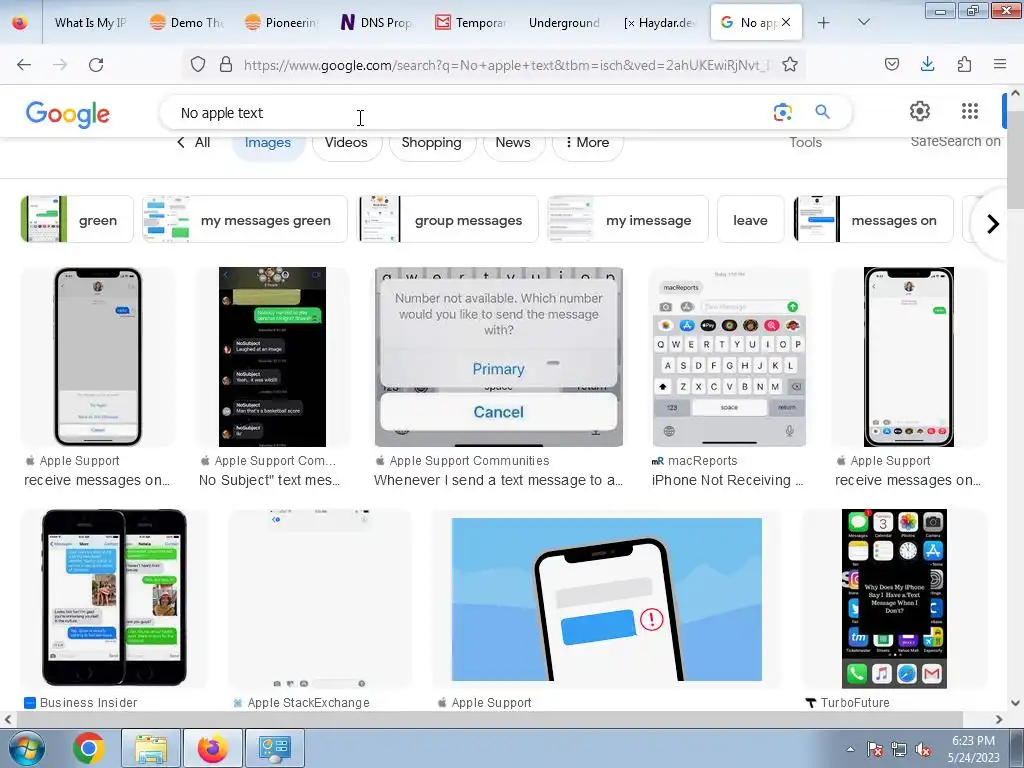The height and width of the screenshot is (768, 1024).
Task: Switch to the Shopping search tab
Action: (432, 142)
